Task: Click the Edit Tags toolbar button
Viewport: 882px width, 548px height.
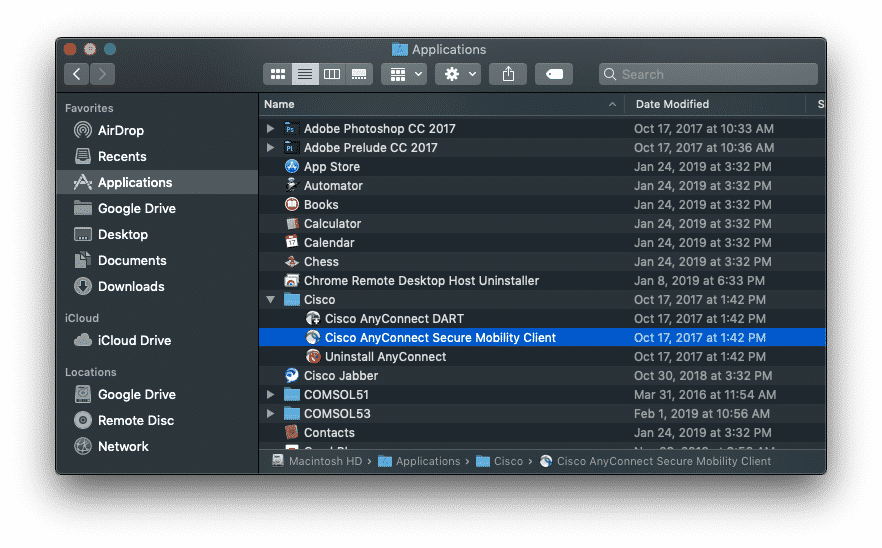Action: (x=554, y=74)
